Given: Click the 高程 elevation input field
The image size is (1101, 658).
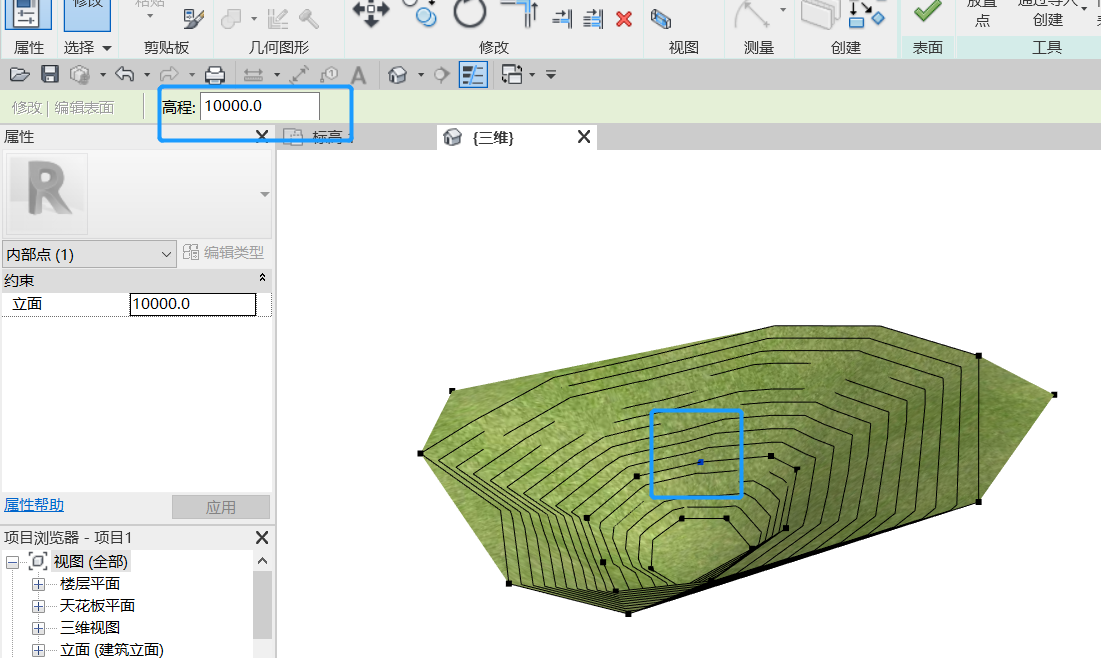Looking at the screenshot, I should click(x=259, y=106).
